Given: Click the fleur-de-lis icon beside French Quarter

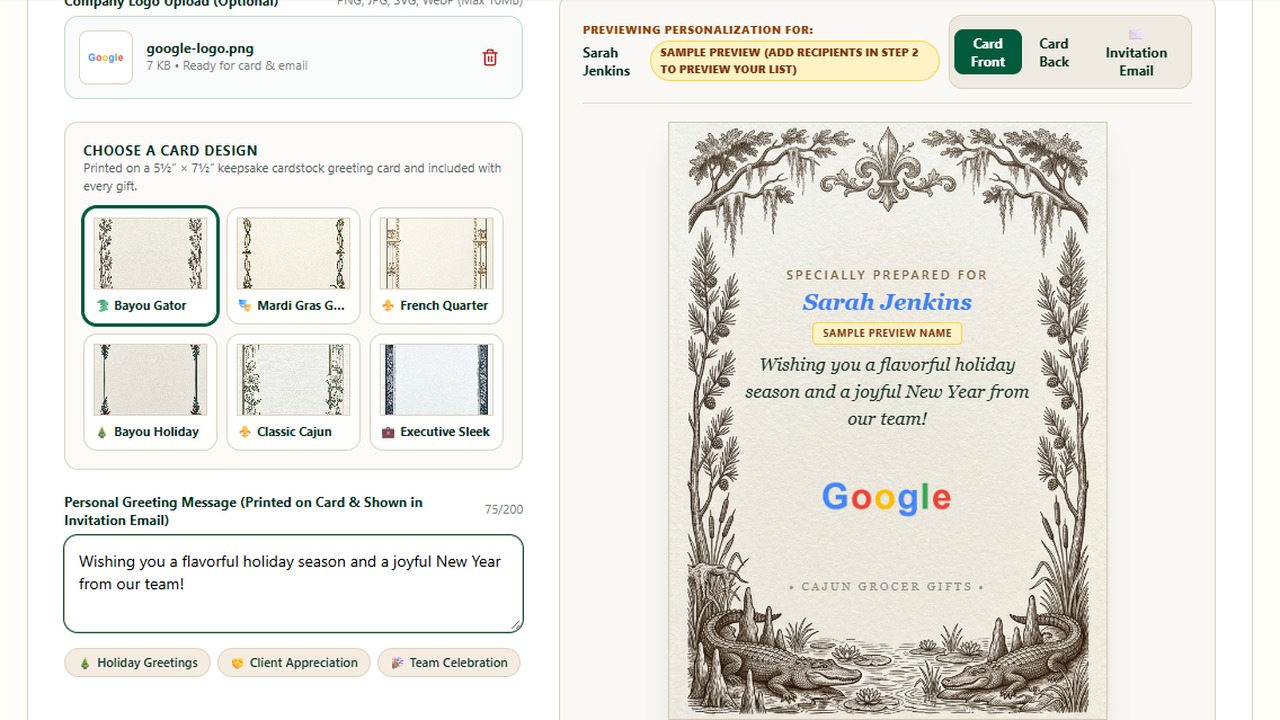Looking at the screenshot, I should tap(388, 306).
